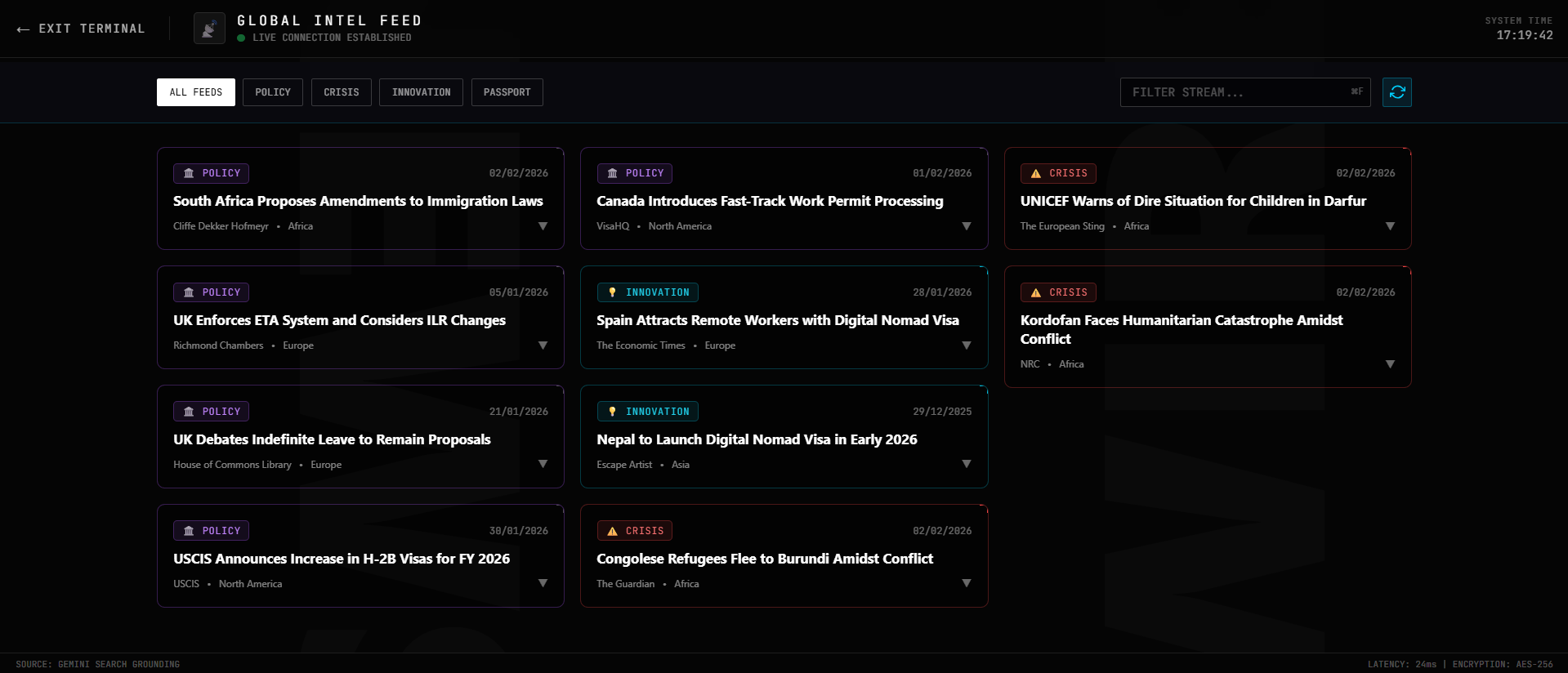The width and height of the screenshot is (1568, 673).
Task: Switch to the Innovation filter tab
Action: tap(421, 92)
